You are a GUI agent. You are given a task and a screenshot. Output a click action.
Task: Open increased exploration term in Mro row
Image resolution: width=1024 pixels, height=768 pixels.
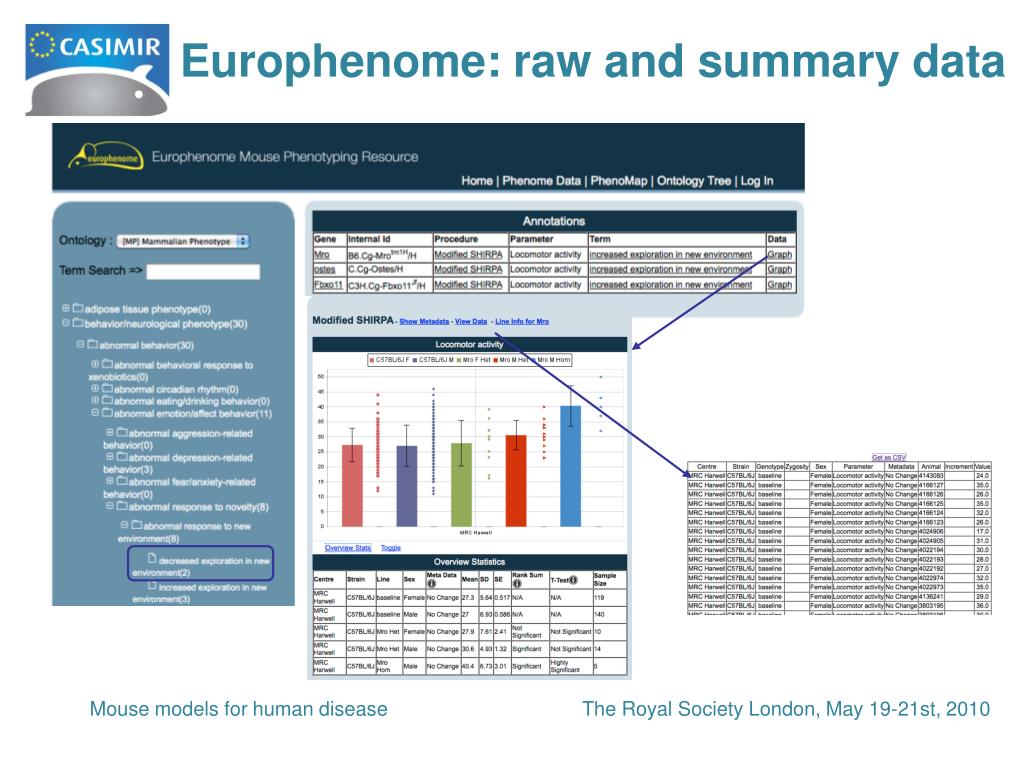(671, 255)
